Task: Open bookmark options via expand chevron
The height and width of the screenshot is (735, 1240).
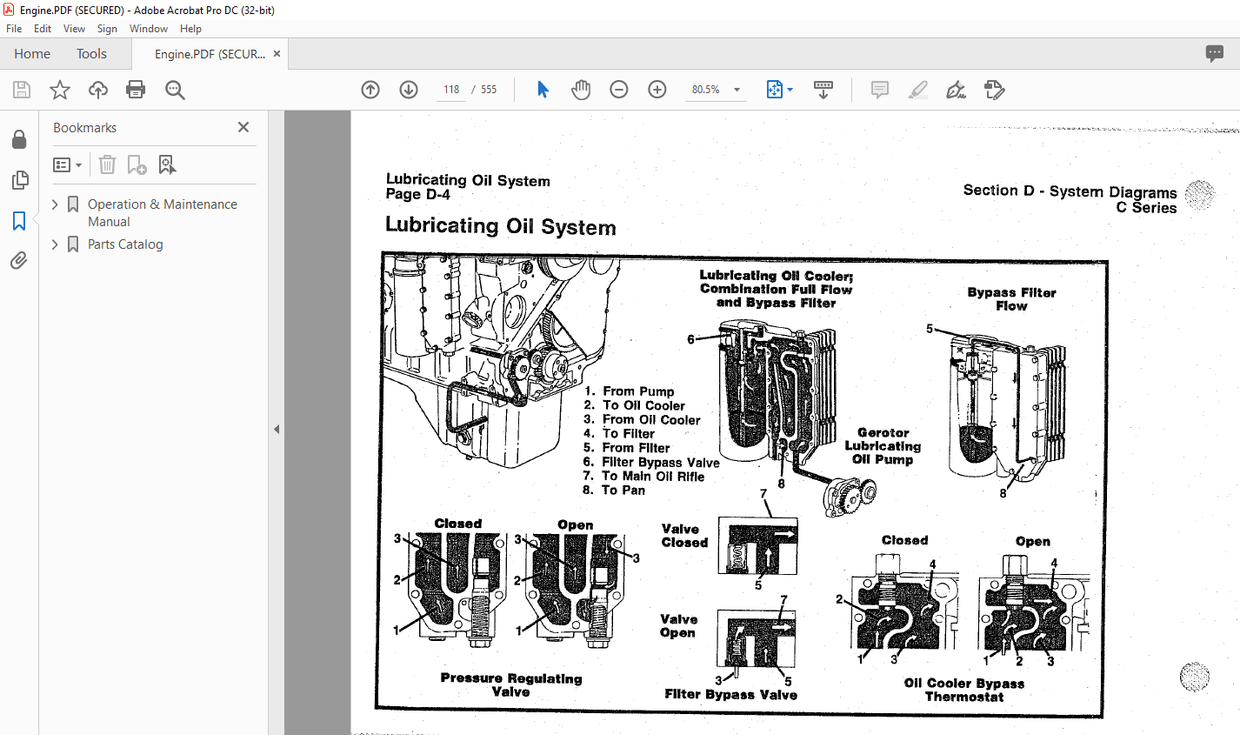Action: (x=78, y=164)
